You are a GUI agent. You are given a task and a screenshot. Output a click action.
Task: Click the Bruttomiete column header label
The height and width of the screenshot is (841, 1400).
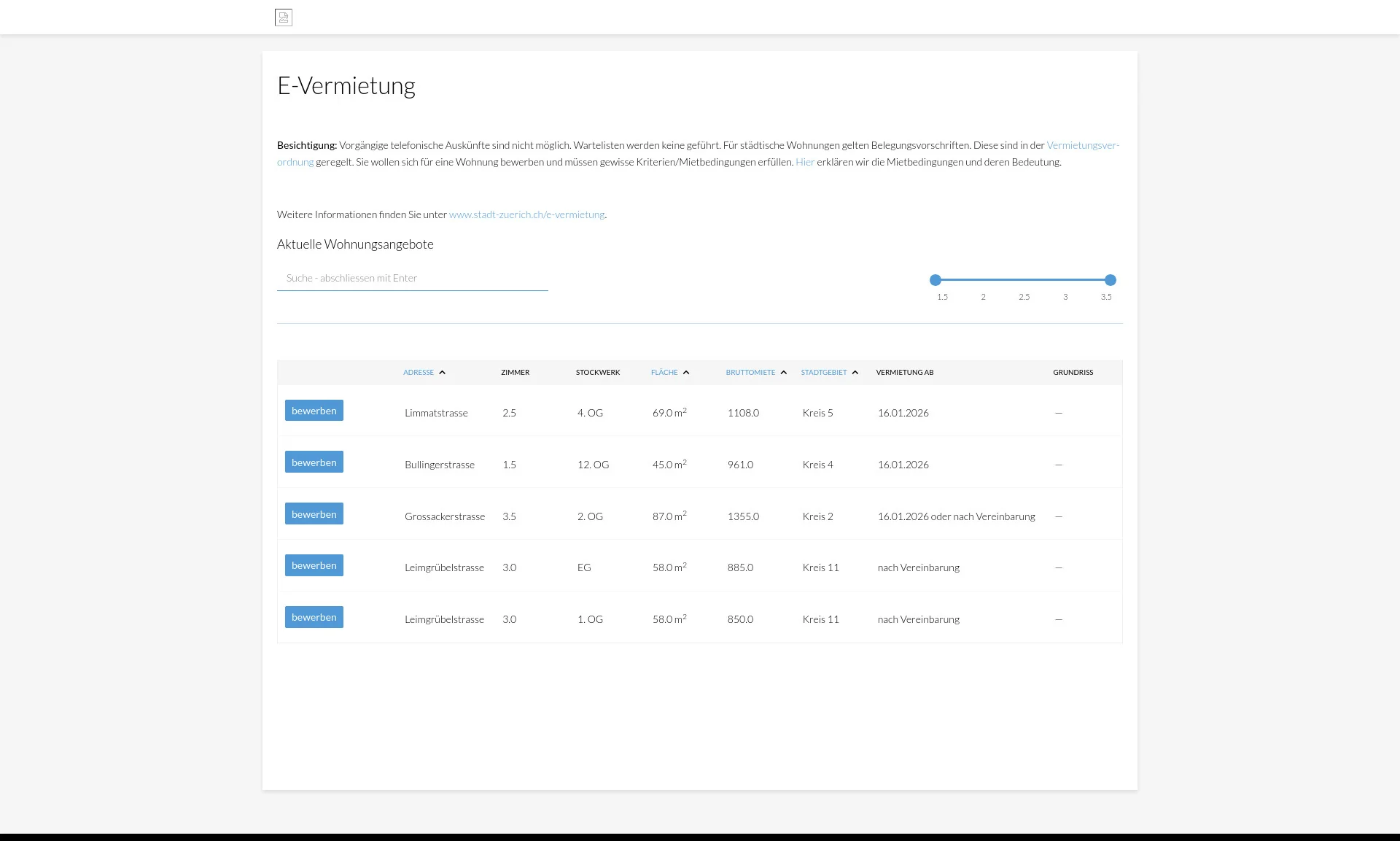coord(750,373)
